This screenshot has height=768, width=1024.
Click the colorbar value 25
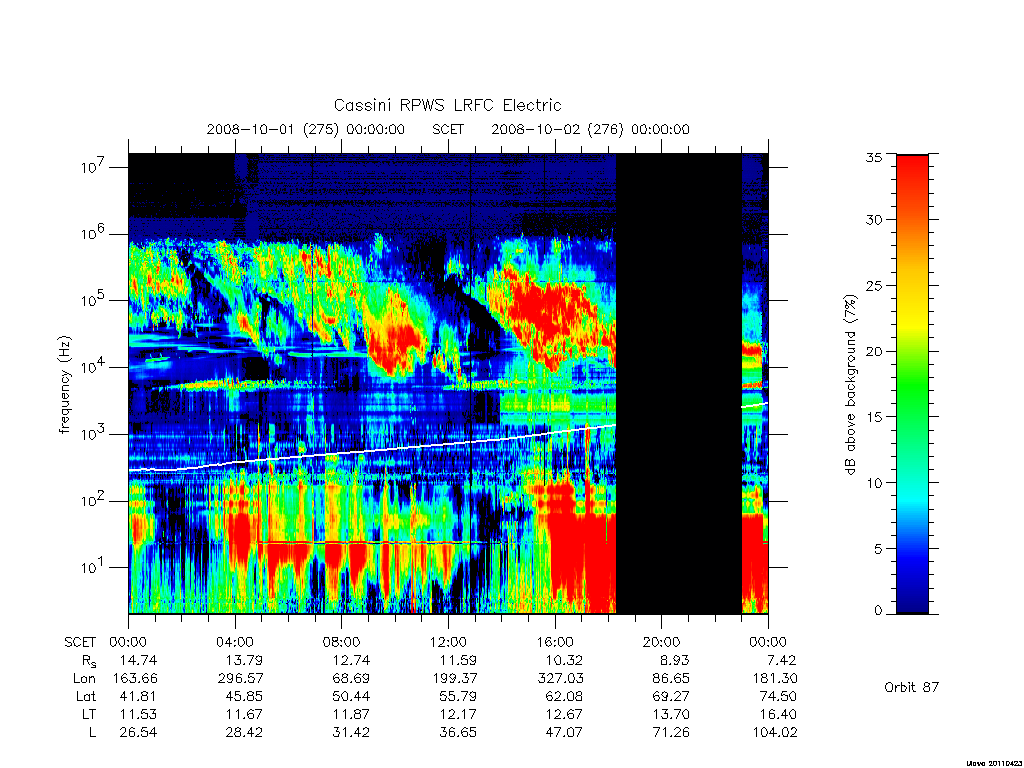pyautogui.click(x=874, y=285)
